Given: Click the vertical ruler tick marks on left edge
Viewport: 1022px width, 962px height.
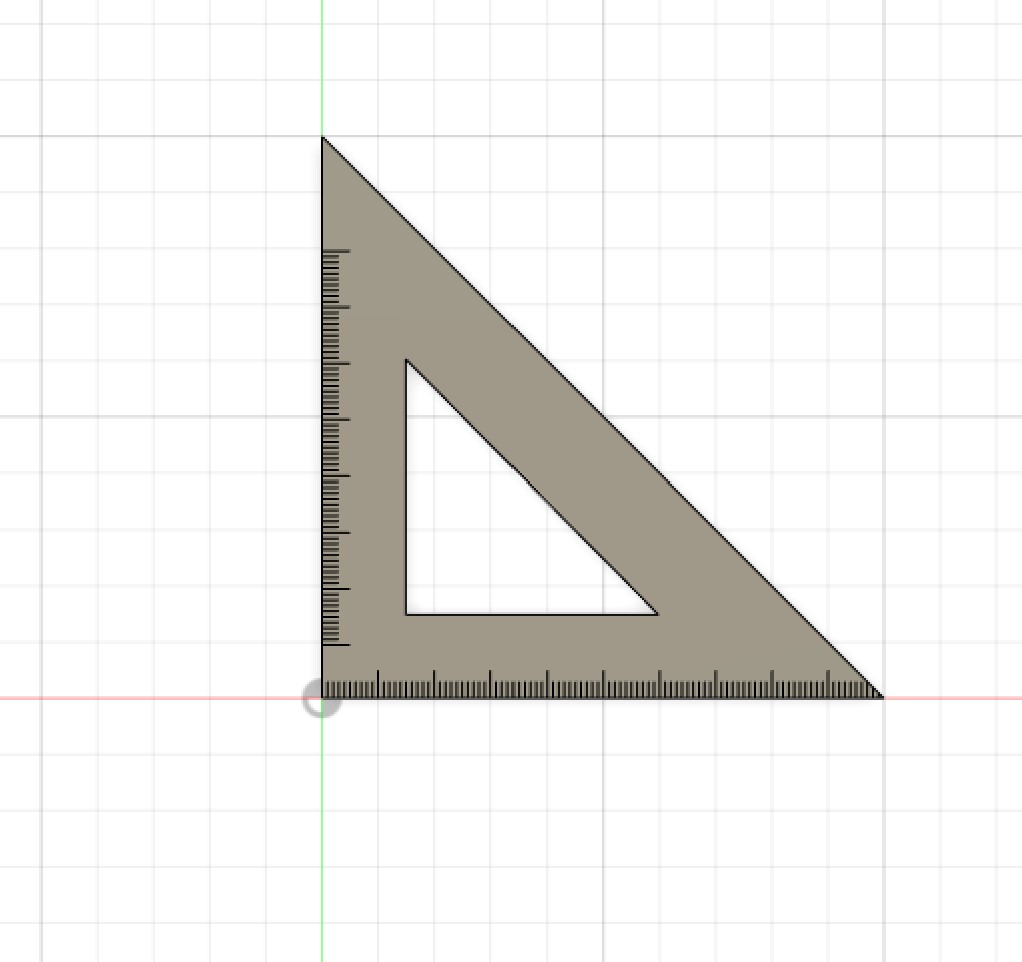Looking at the screenshot, I should click(336, 448).
